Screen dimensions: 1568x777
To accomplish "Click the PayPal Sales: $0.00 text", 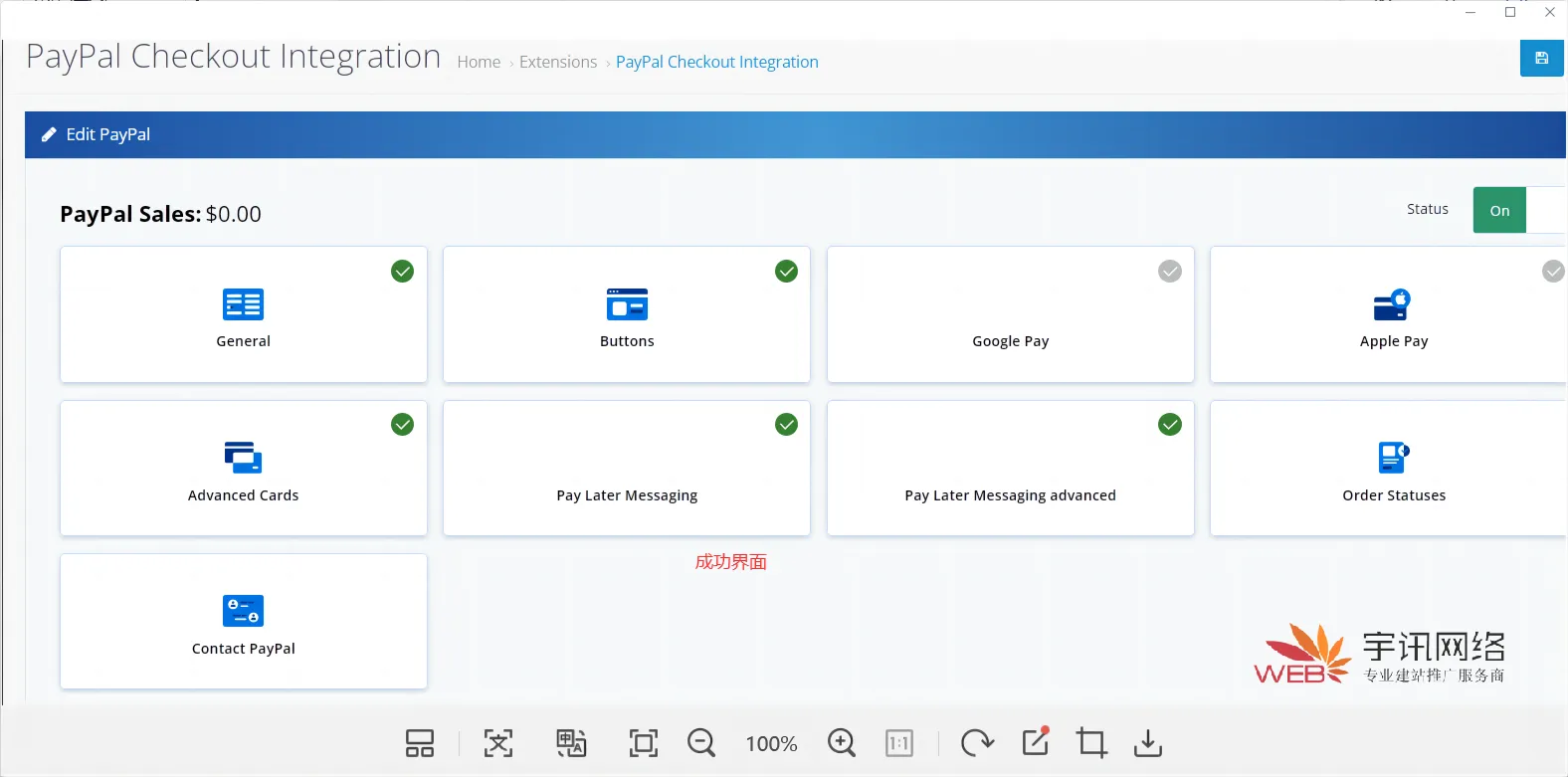I will point(160,214).
